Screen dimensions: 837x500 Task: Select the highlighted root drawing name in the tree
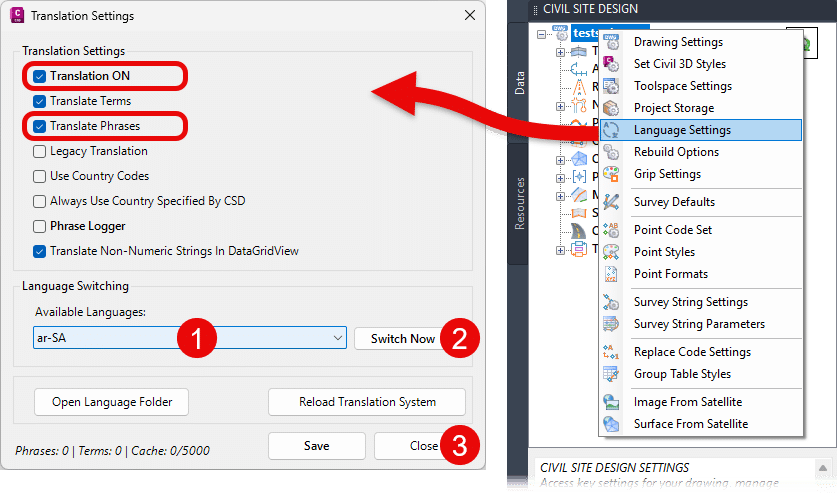click(585, 33)
